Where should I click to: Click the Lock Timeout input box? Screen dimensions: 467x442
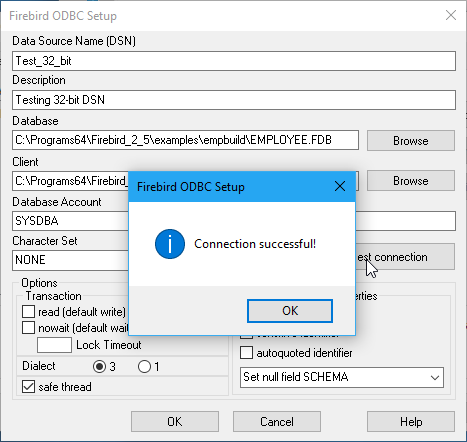[x=54, y=345]
